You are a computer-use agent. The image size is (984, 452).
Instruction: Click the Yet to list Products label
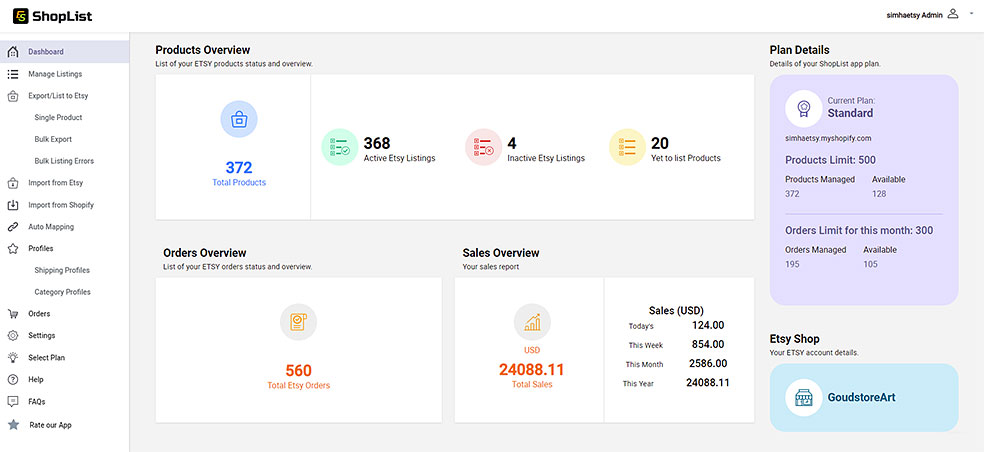[x=686, y=158]
